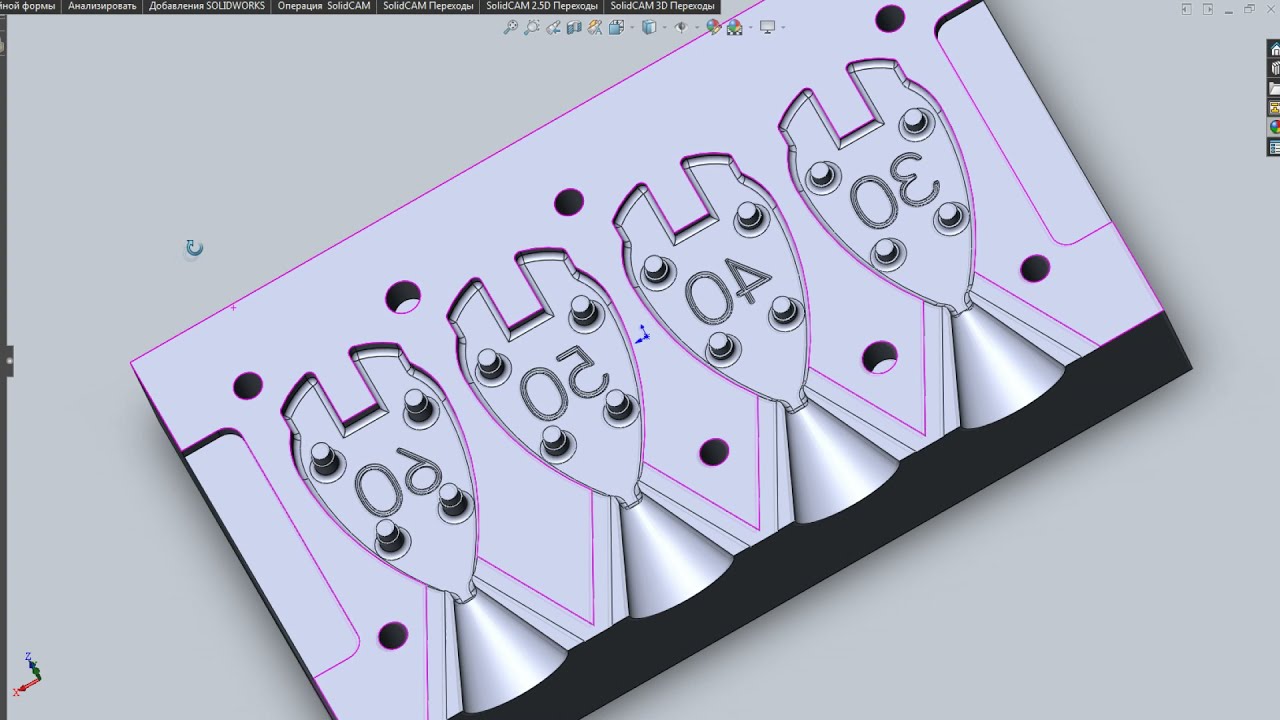Switch to the Добавления SOLIDWORKS tab
1280x720 pixels.
pos(206,6)
